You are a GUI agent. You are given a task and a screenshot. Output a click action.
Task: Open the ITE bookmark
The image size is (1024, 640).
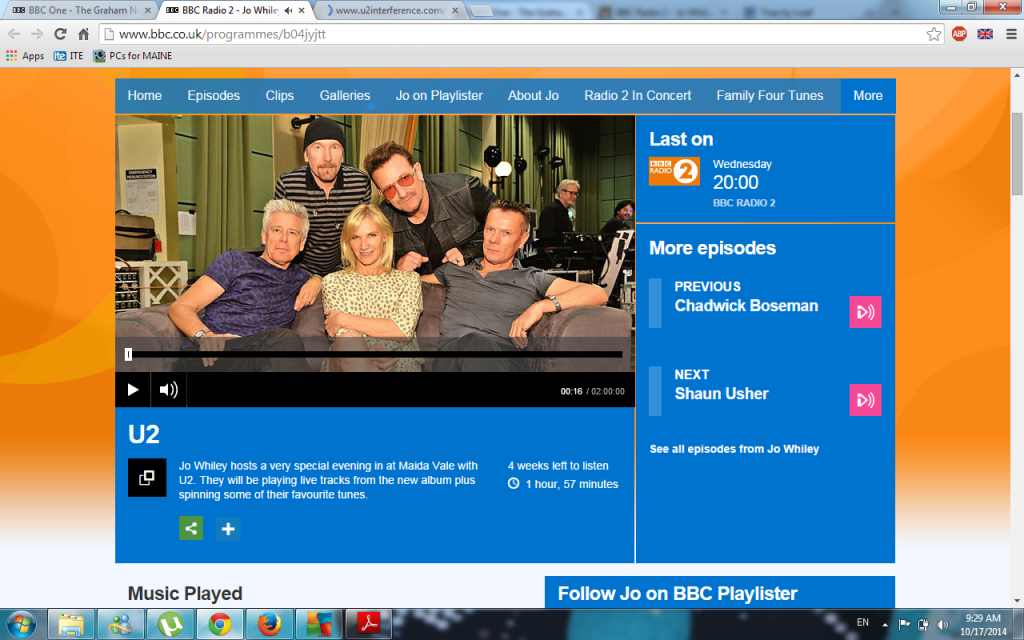tap(69, 56)
